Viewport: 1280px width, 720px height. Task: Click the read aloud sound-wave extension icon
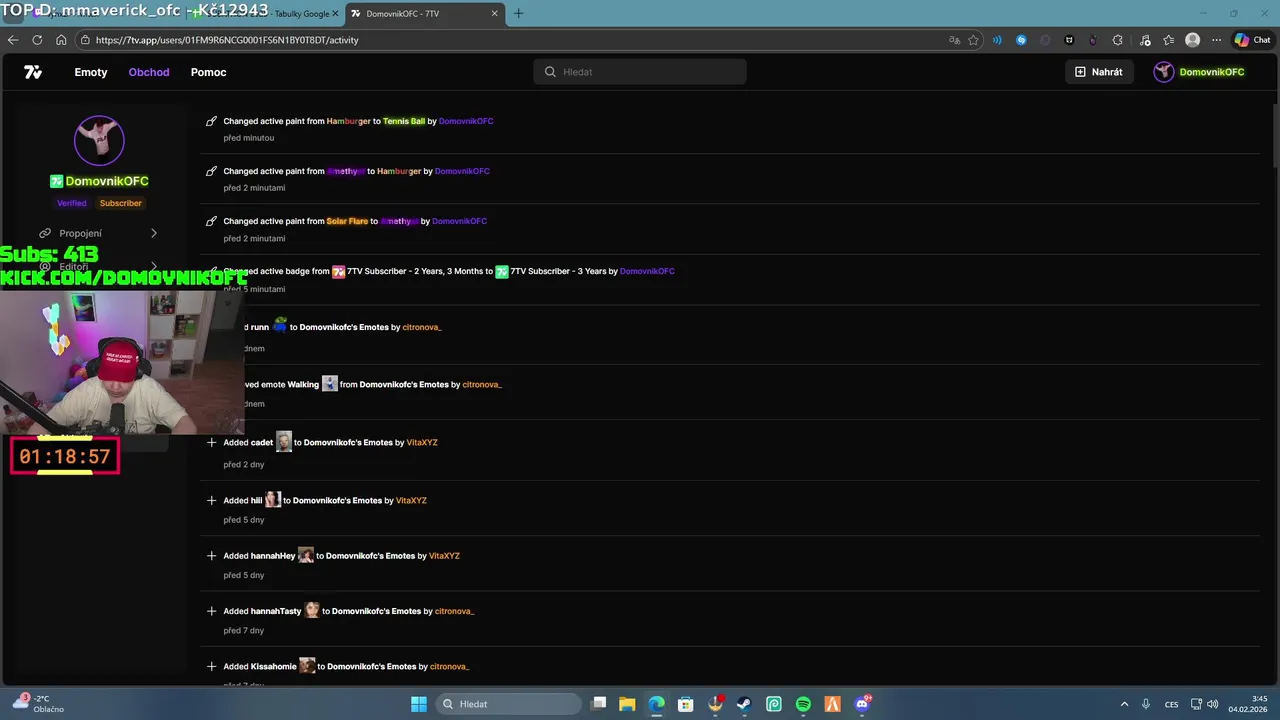tap(997, 40)
